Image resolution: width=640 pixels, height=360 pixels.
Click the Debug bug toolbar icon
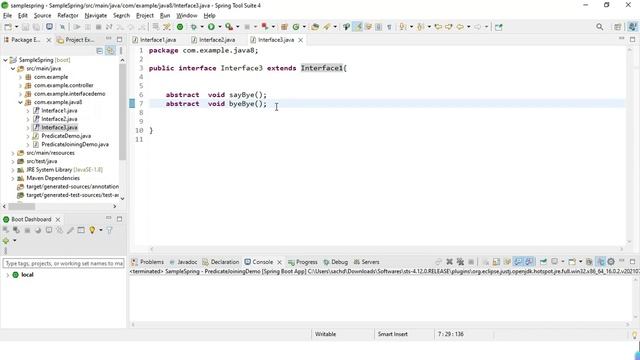[193, 27]
